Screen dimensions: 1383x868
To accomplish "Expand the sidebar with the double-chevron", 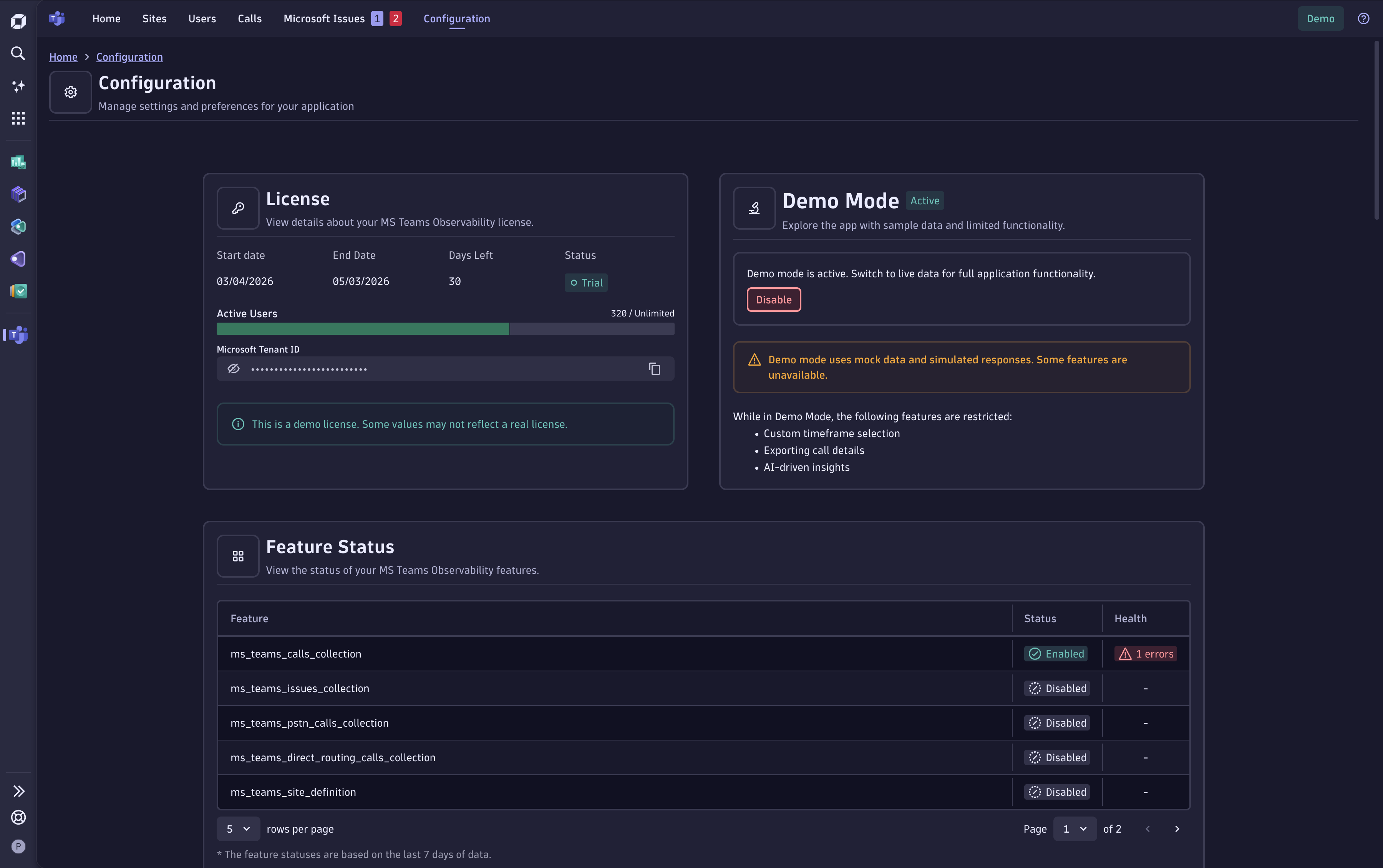I will coord(19,790).
